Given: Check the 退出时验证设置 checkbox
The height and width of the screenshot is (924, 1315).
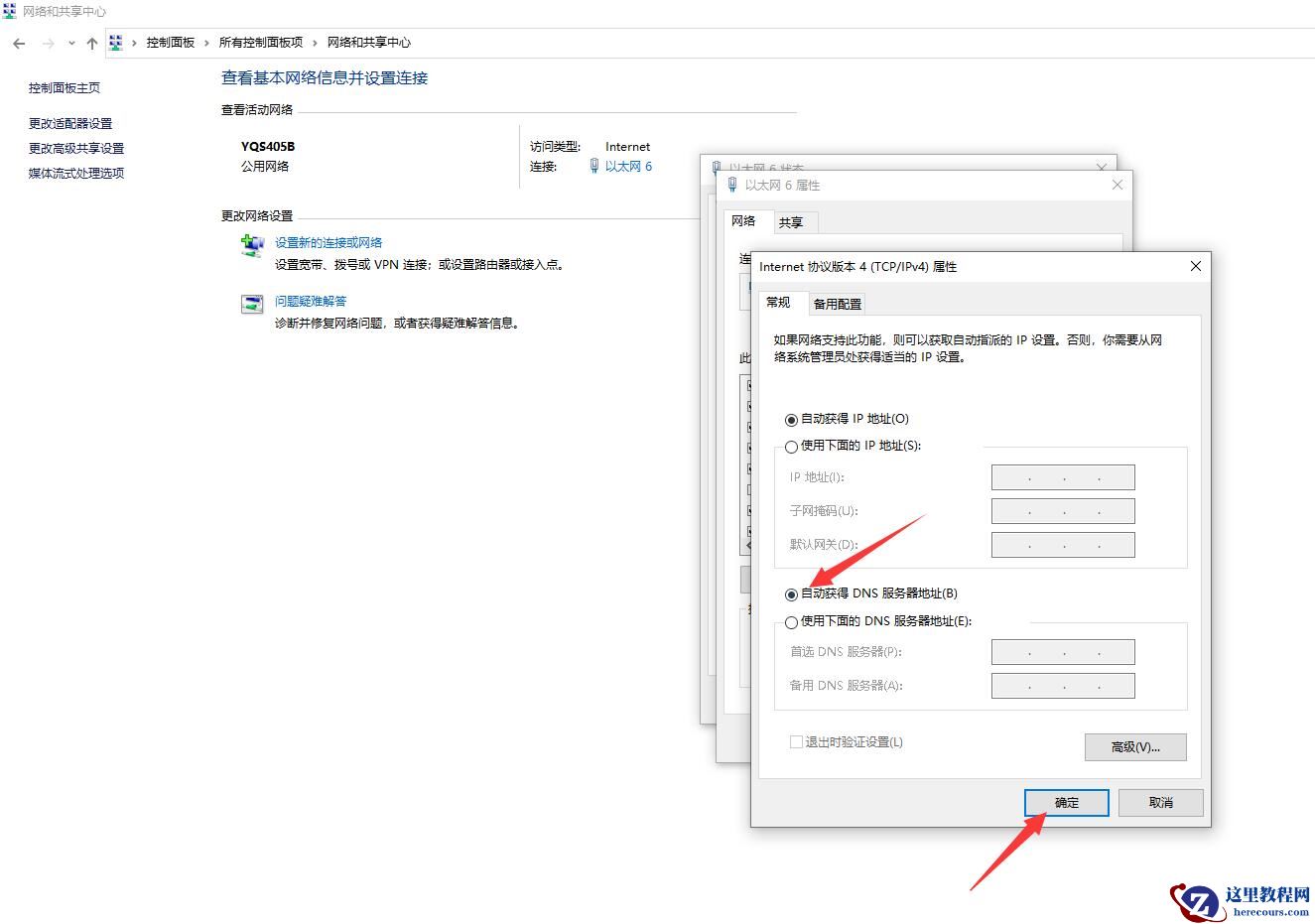Looking at the screenshot, I should (795, 741).
